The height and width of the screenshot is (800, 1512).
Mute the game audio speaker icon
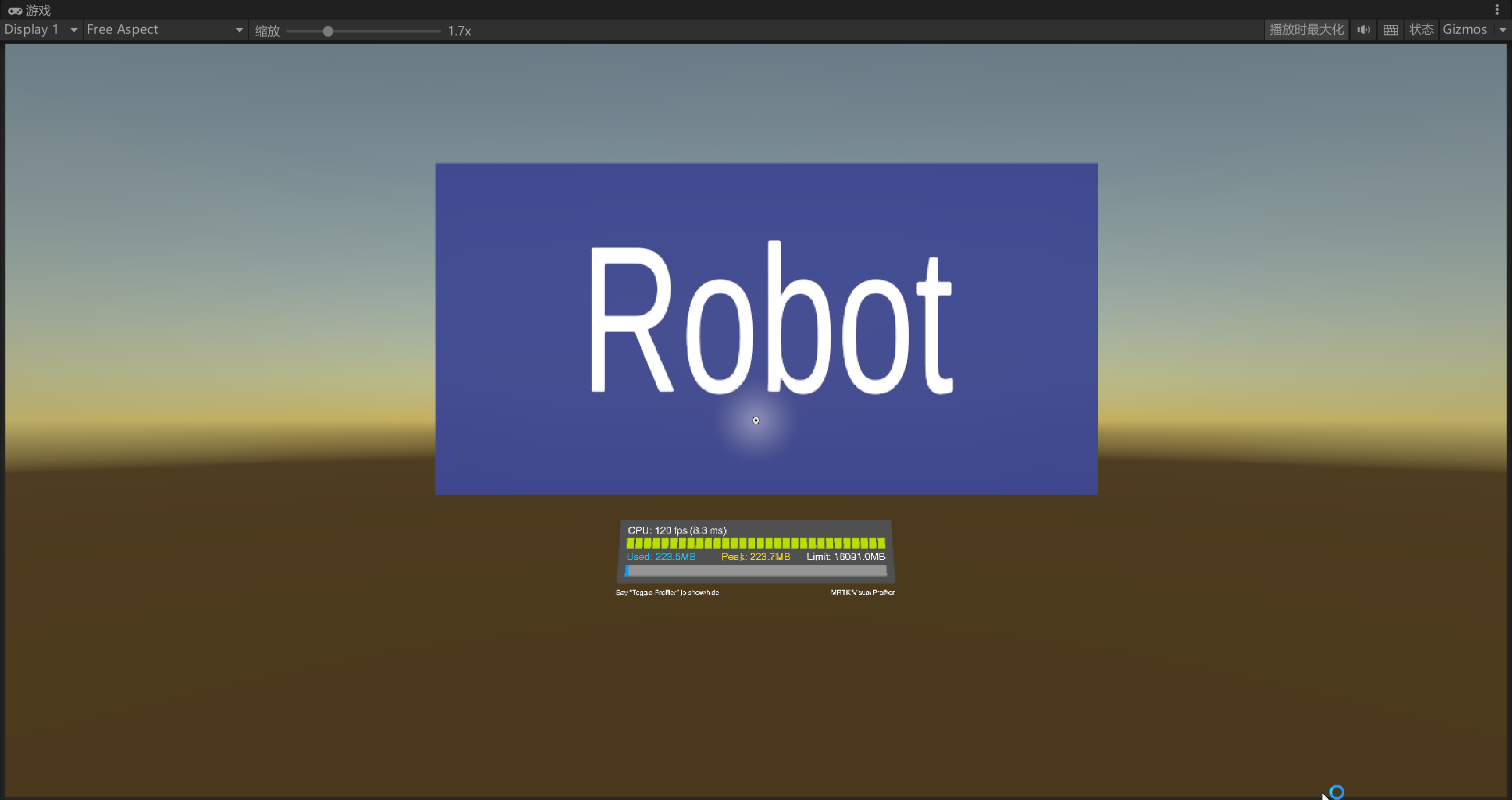pyautogui.click(x=1363, y=30)
